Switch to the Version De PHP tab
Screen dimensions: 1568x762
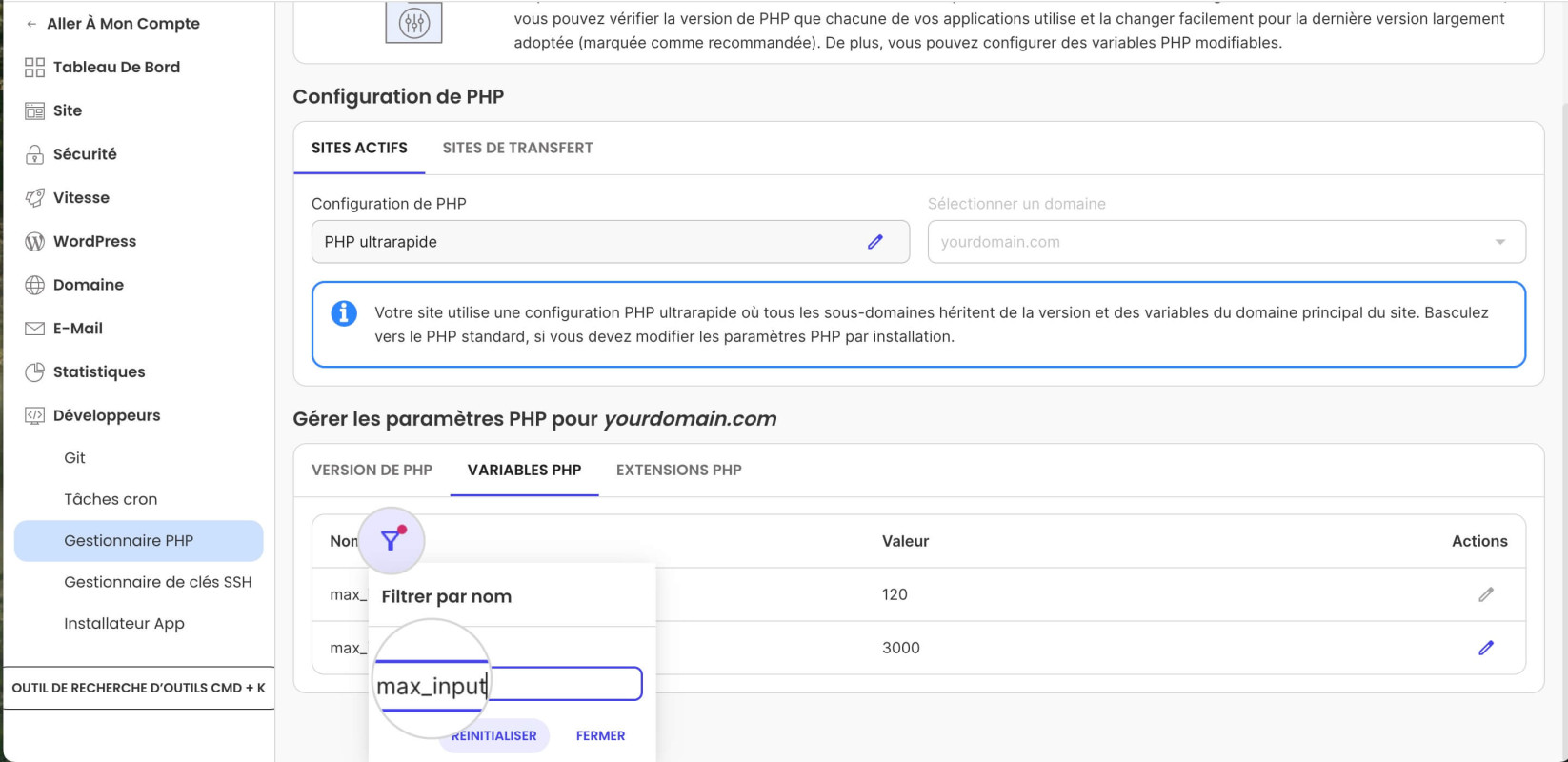click(372, 470)
